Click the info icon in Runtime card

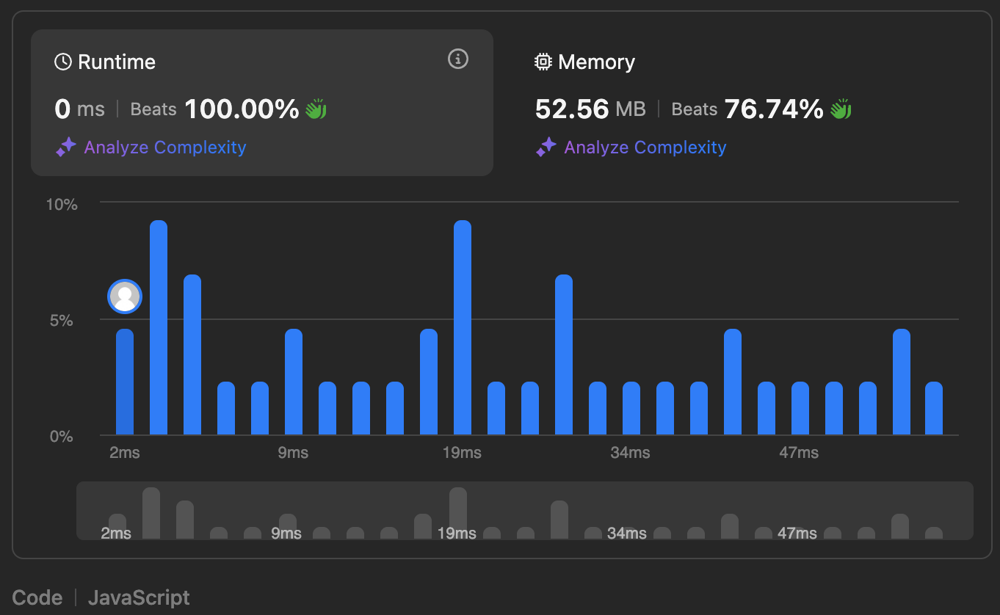point(458,60)
